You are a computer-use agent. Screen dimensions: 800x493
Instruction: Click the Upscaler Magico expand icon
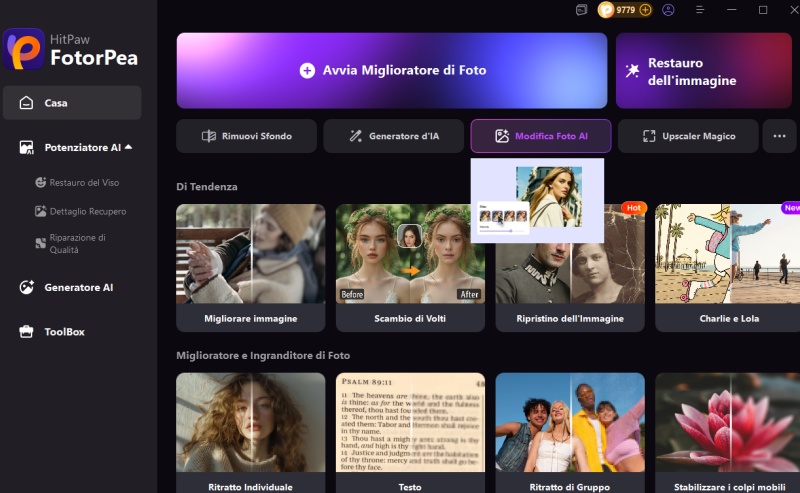(649, 136)
